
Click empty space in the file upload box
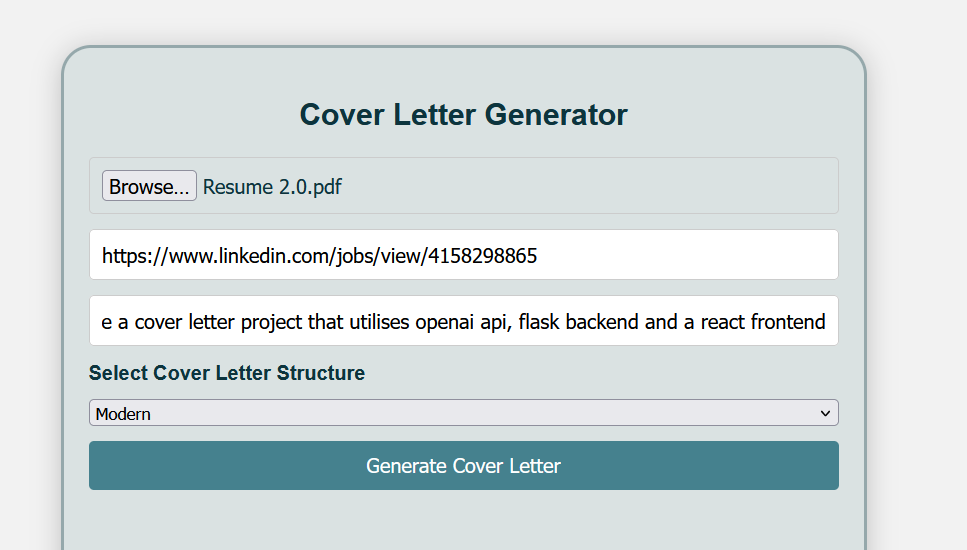pyautogui.click(x=586, y=186)
